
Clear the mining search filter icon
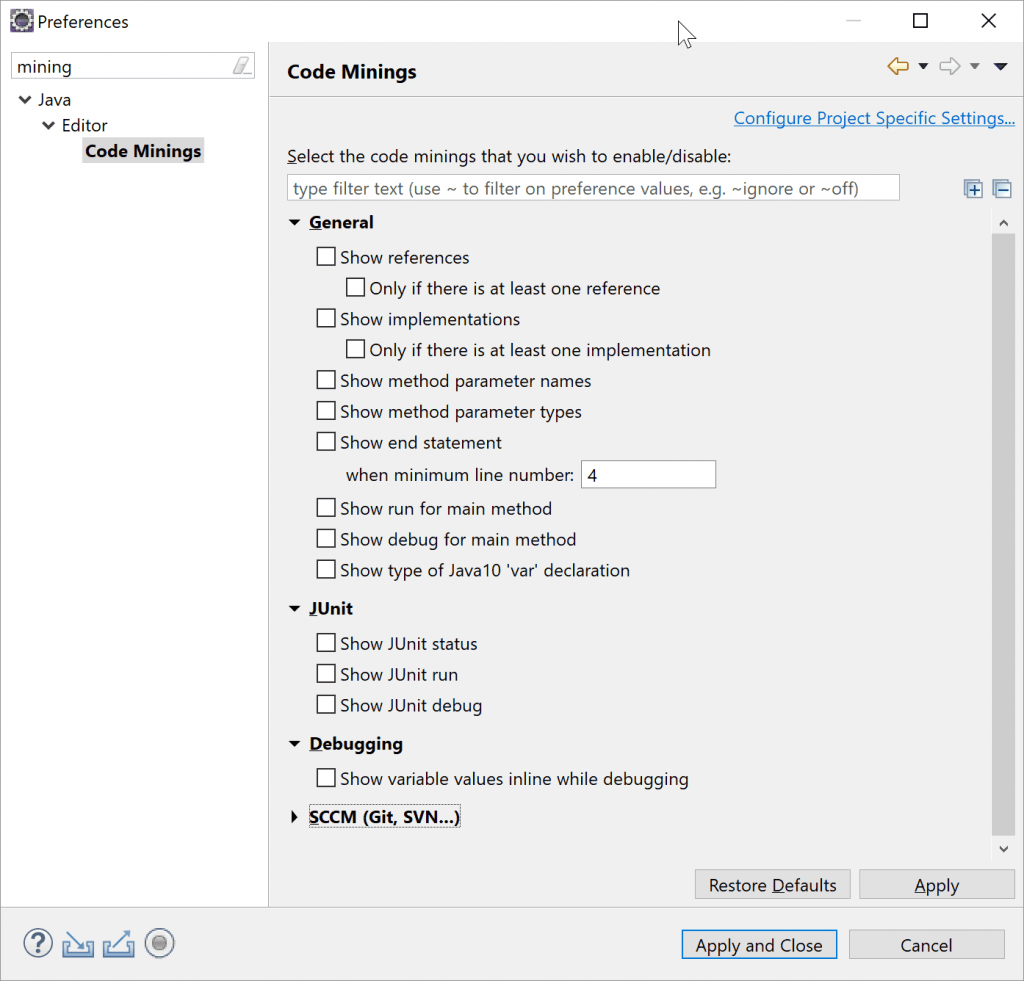242,66
